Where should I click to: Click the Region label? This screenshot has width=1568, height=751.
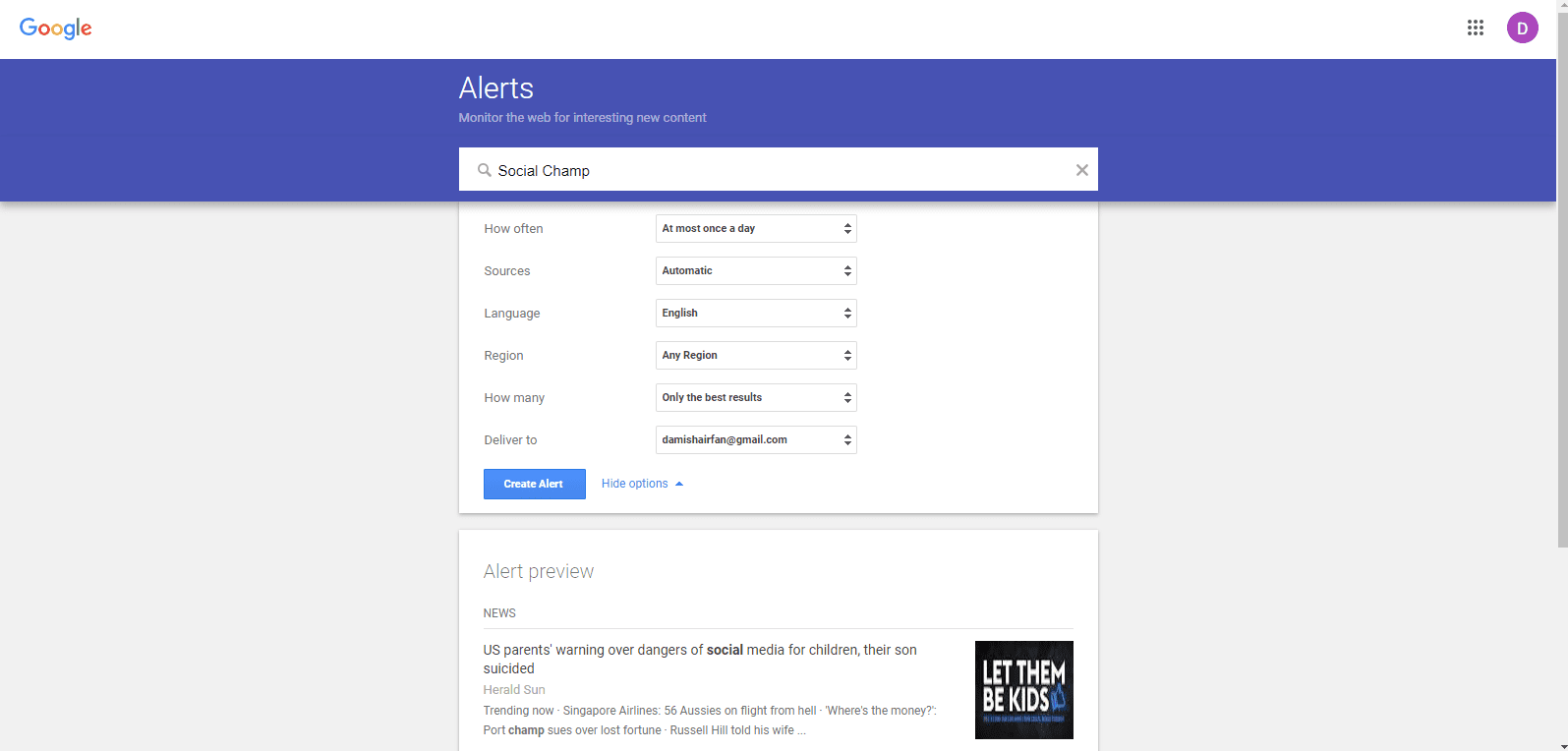503,356
